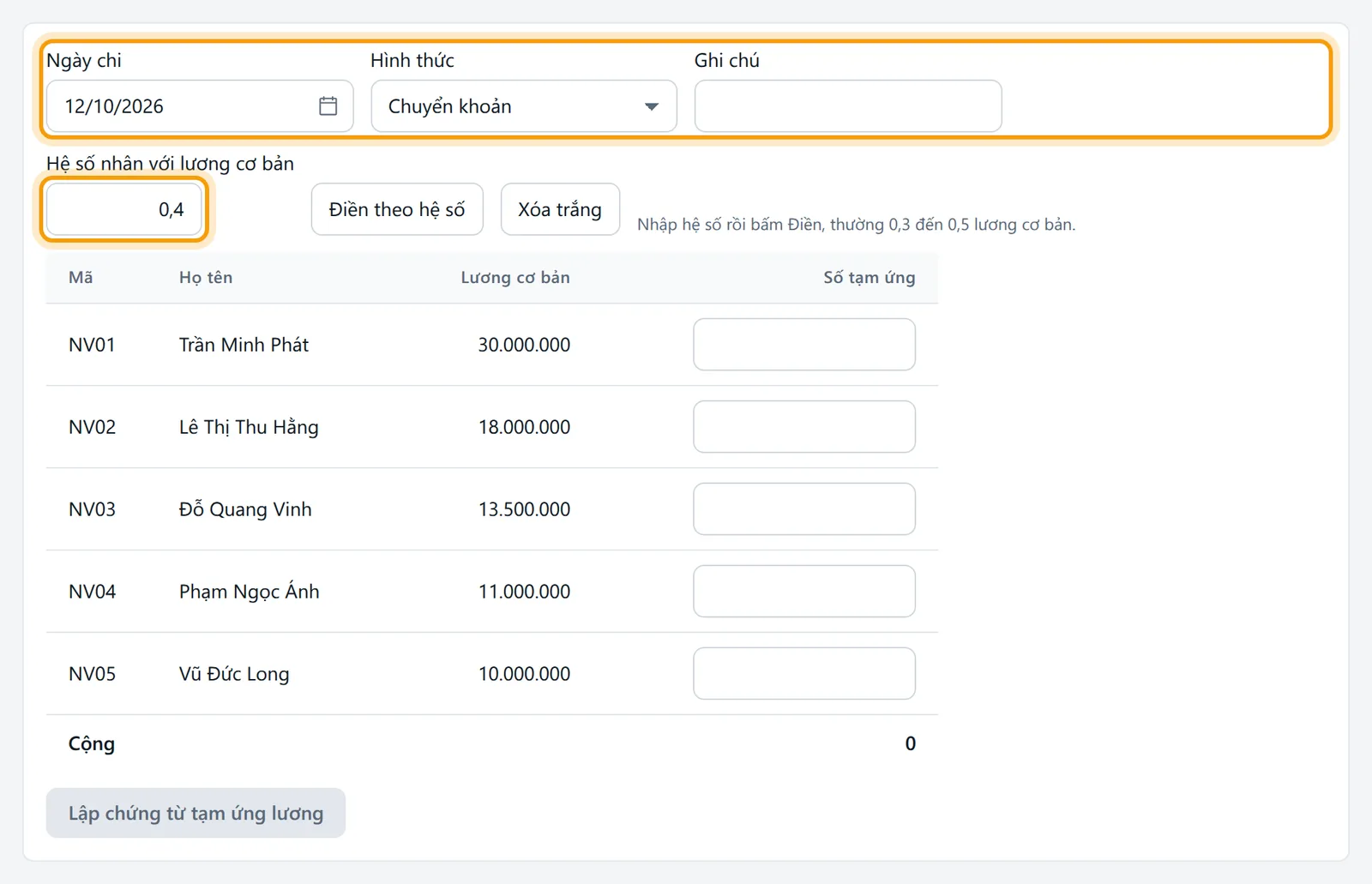Click base salary 13.500.000

pos(524,509)
